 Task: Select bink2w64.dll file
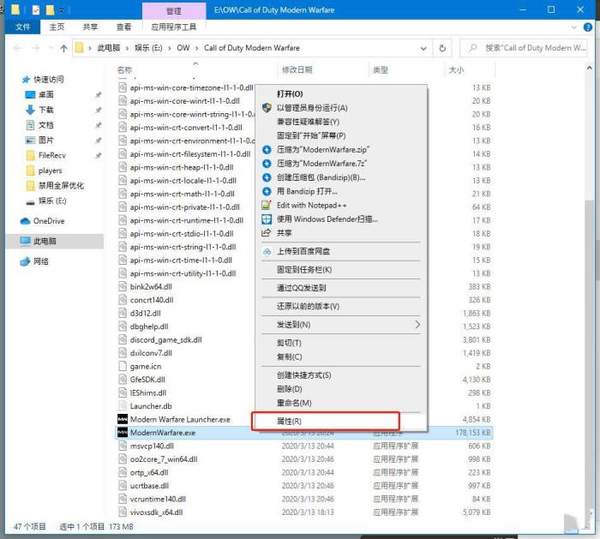[x=151, y=287]
